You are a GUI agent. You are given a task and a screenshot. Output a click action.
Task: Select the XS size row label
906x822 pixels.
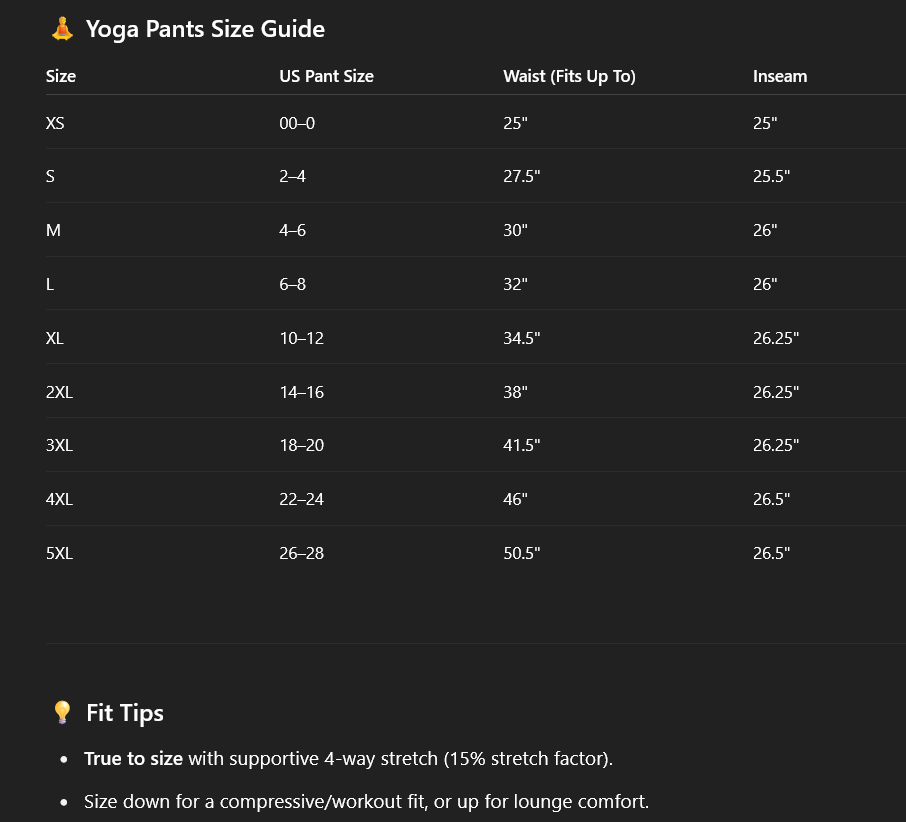click(56, 123)
